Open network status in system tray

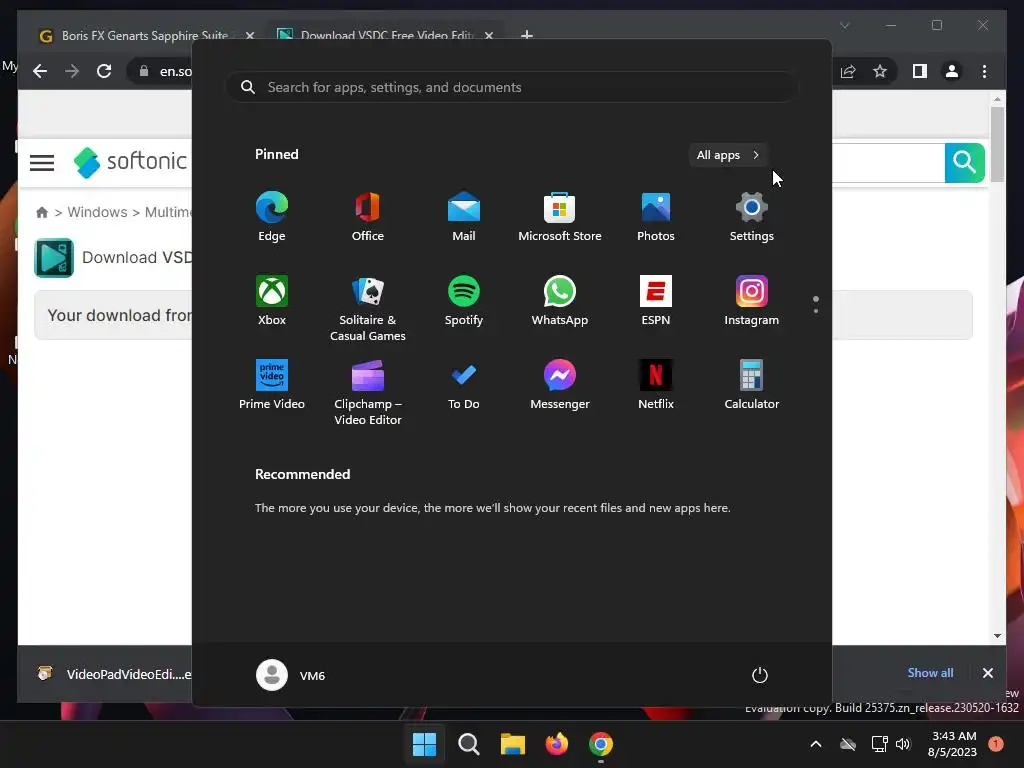(x=880, y=744)
